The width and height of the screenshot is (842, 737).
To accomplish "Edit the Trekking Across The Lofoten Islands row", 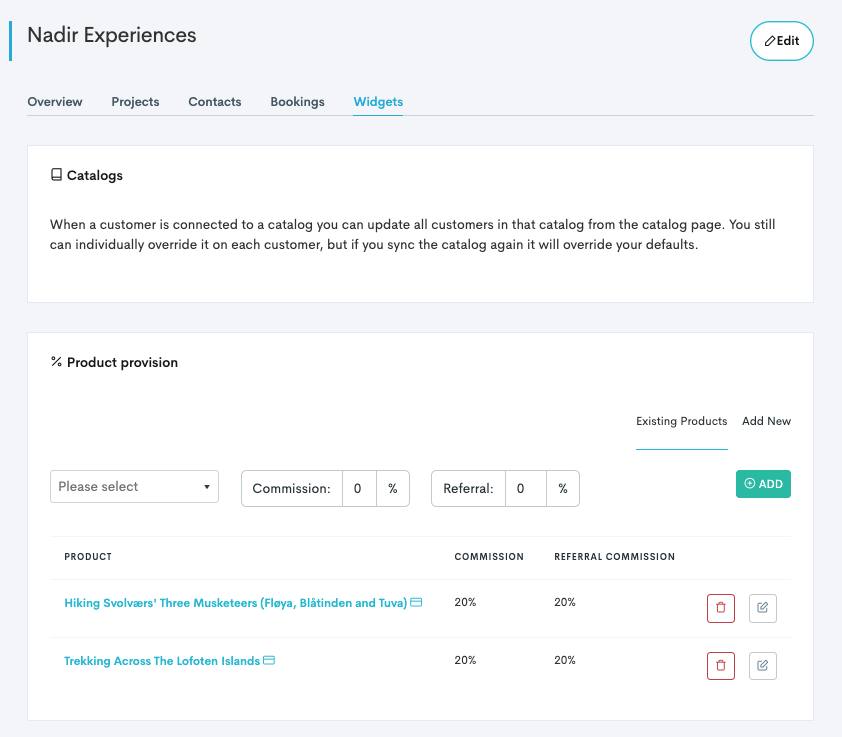I will coord(762,666).
